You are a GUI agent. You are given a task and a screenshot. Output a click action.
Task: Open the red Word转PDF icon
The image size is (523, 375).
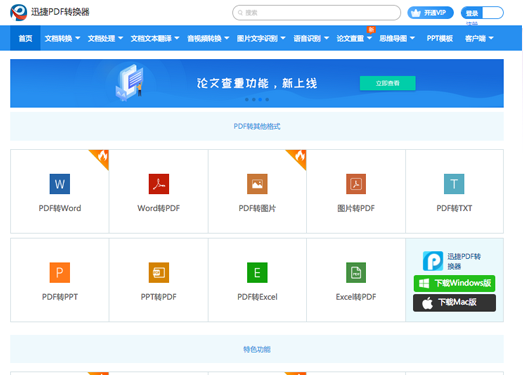[x=159, y=184]
